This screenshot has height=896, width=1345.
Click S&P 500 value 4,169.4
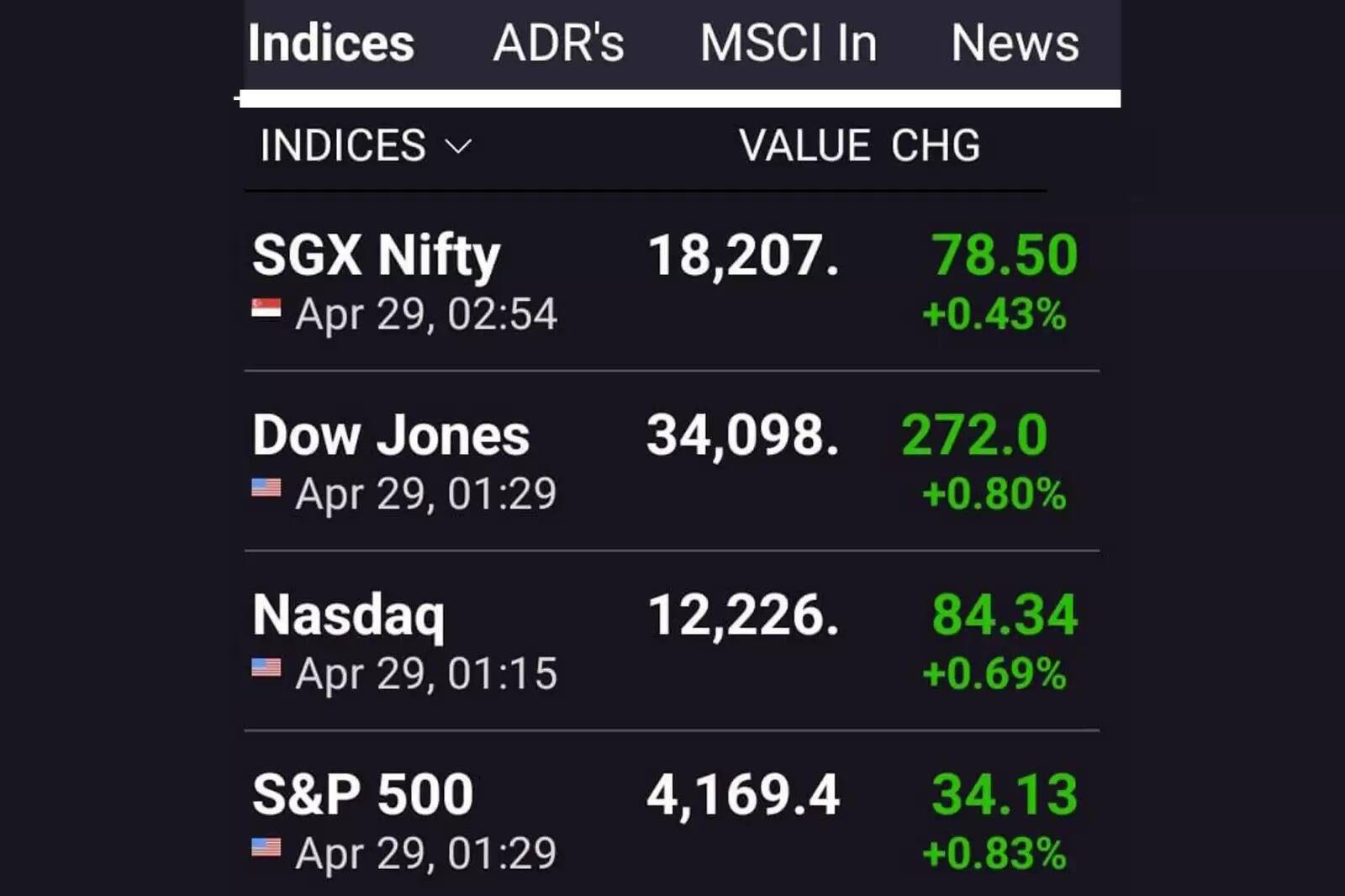coord(743,795)
